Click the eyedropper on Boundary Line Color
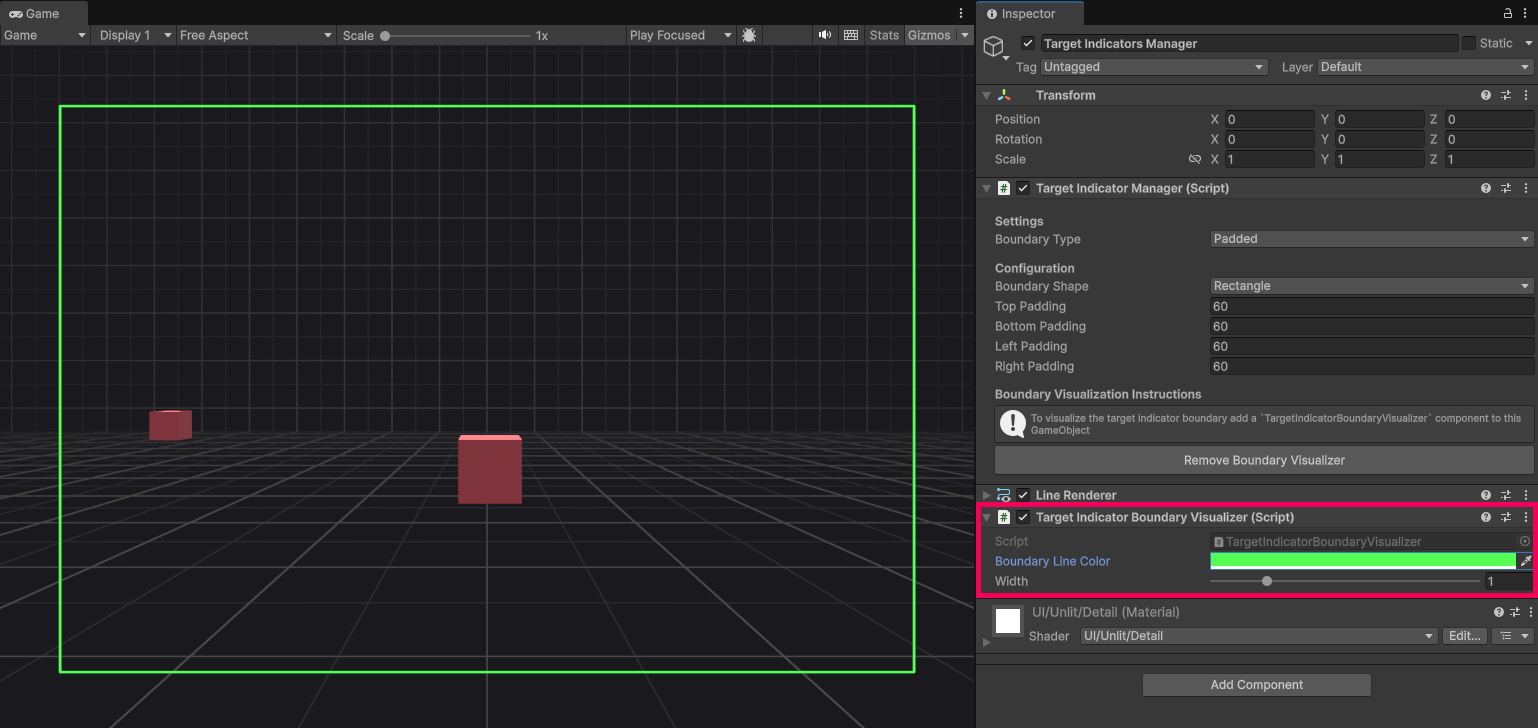1538x728 pixels. coord(1525,561)
